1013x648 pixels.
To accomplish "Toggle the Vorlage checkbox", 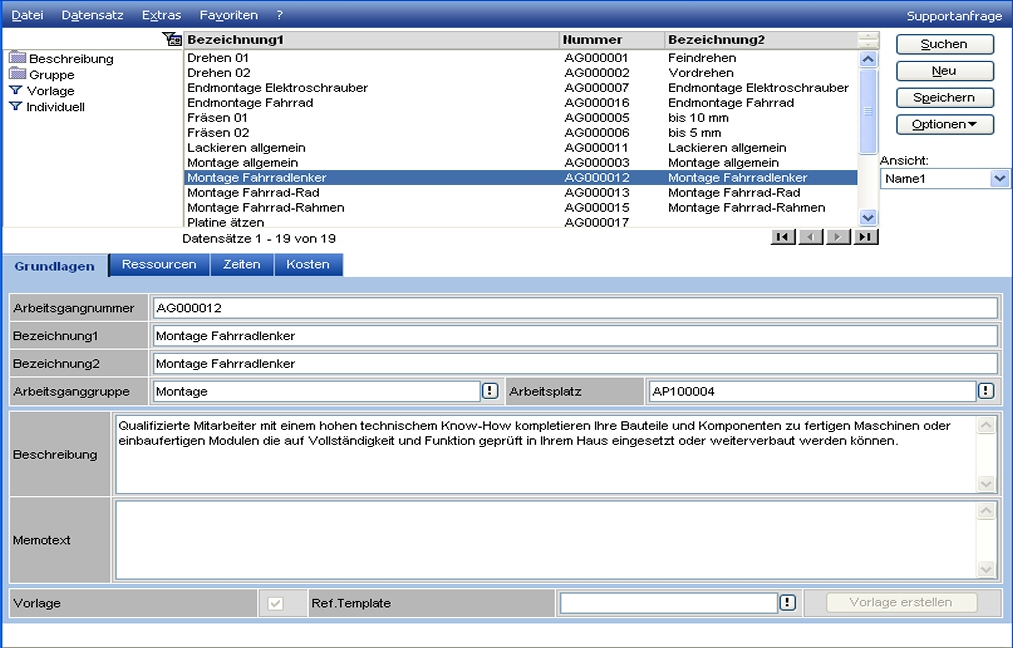I will [x=275, y=603].
